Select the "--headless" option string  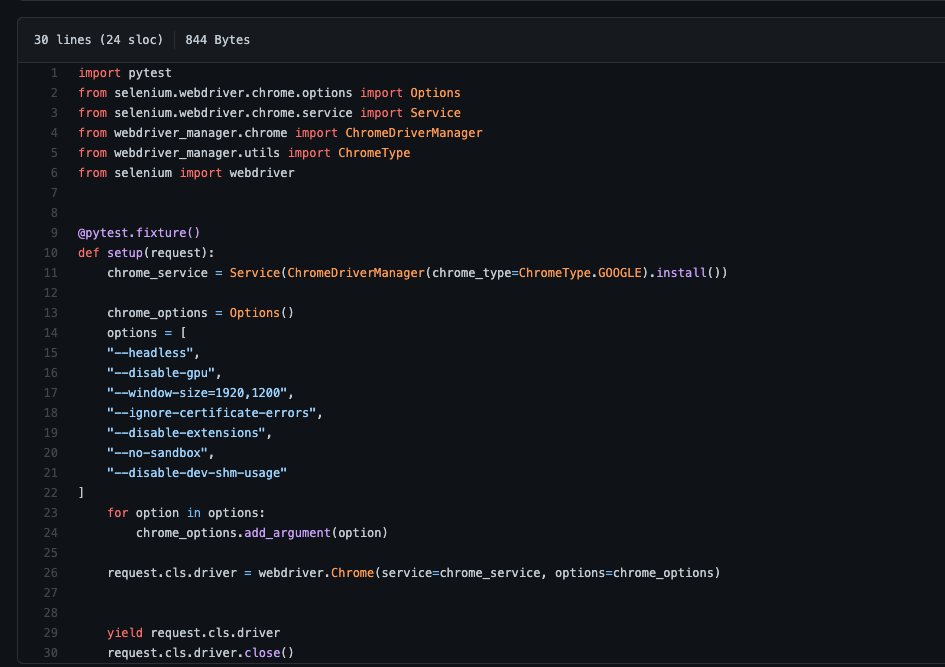coord(150,352)
